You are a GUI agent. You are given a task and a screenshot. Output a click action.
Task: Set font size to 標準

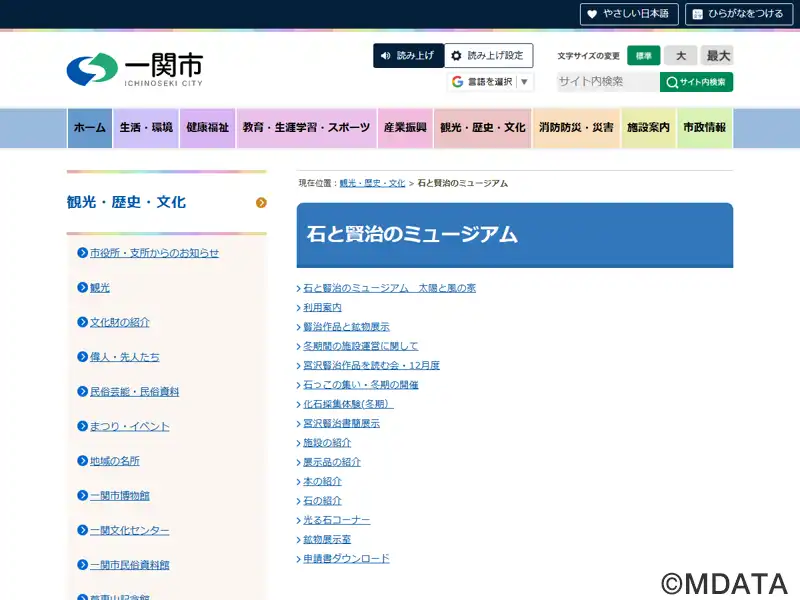click(x=644, y=56)
